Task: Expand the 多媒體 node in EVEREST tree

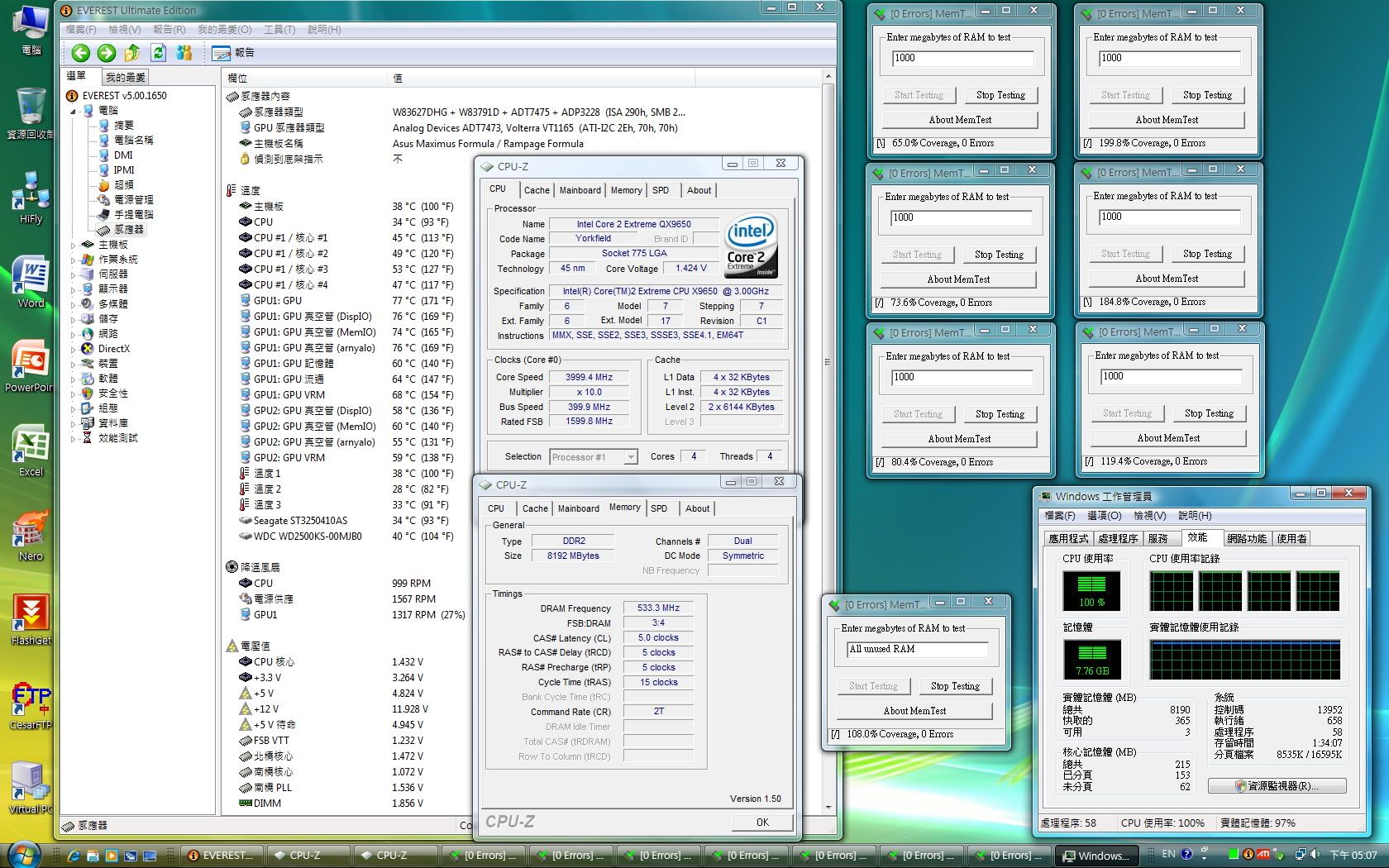Action: (x=74, y=304)
